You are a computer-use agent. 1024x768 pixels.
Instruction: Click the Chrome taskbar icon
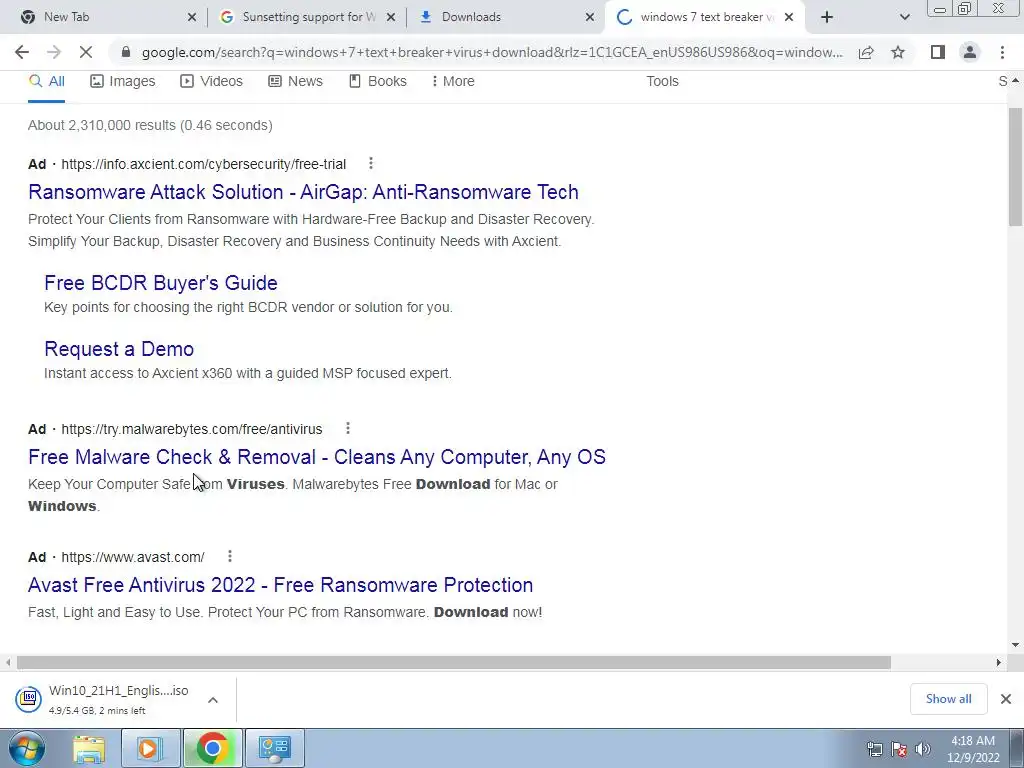tap(212, 748)
